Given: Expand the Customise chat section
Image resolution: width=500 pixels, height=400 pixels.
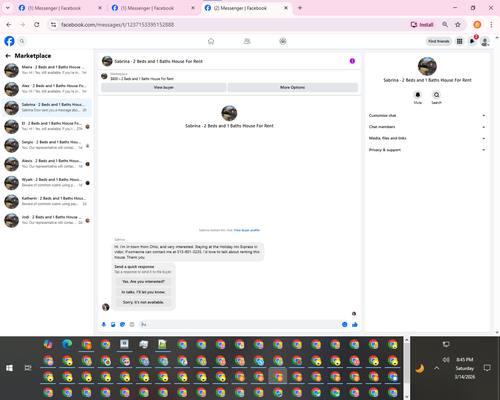Looking at the screenshot, I should point(427,116).
